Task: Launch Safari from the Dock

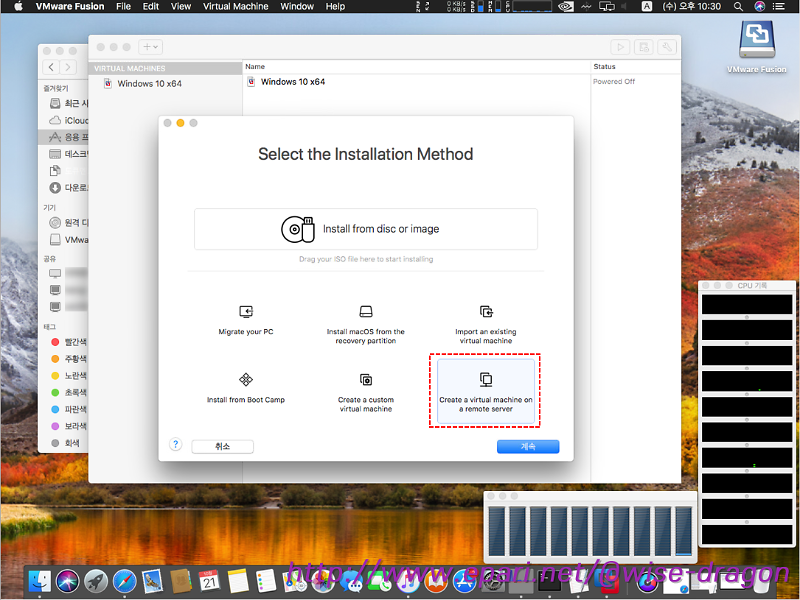Action: point(124,581)
